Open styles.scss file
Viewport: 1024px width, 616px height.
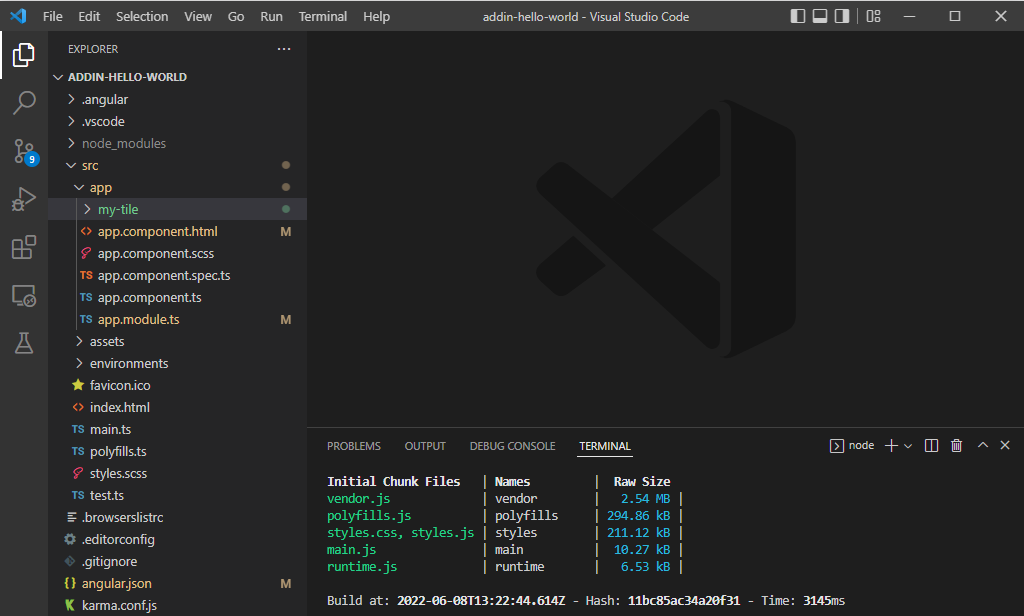178,473
